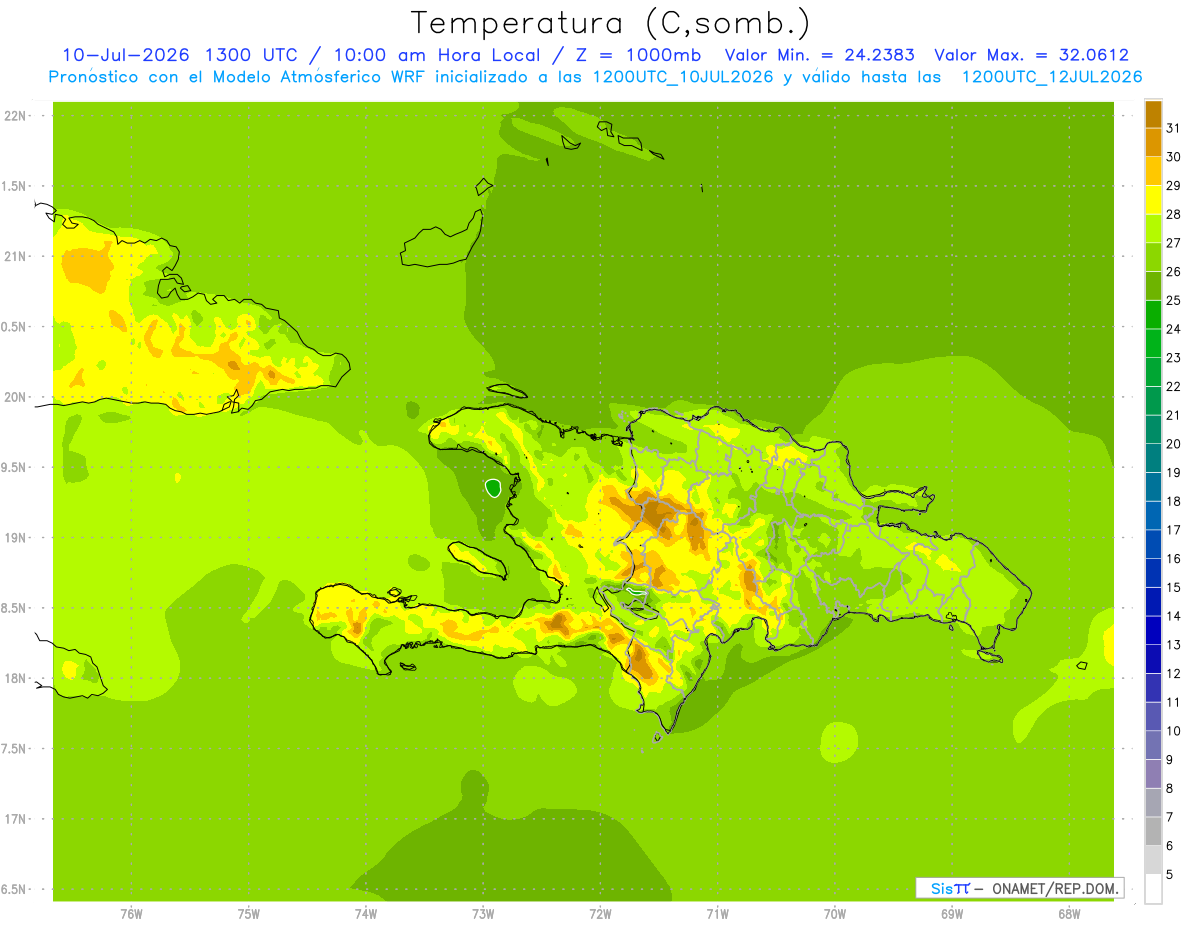The image size is (1200, 927).
Task: Select the color bar segment between 24 and 25
Action: pyautogui.click(x=1153, y=315)
